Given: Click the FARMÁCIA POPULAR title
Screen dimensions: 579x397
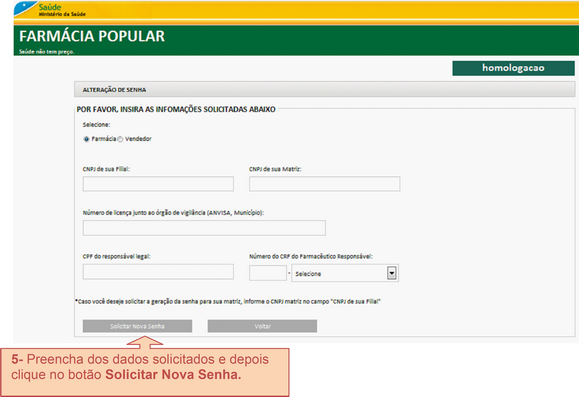Looking at the screenshot, I should 92,36.
